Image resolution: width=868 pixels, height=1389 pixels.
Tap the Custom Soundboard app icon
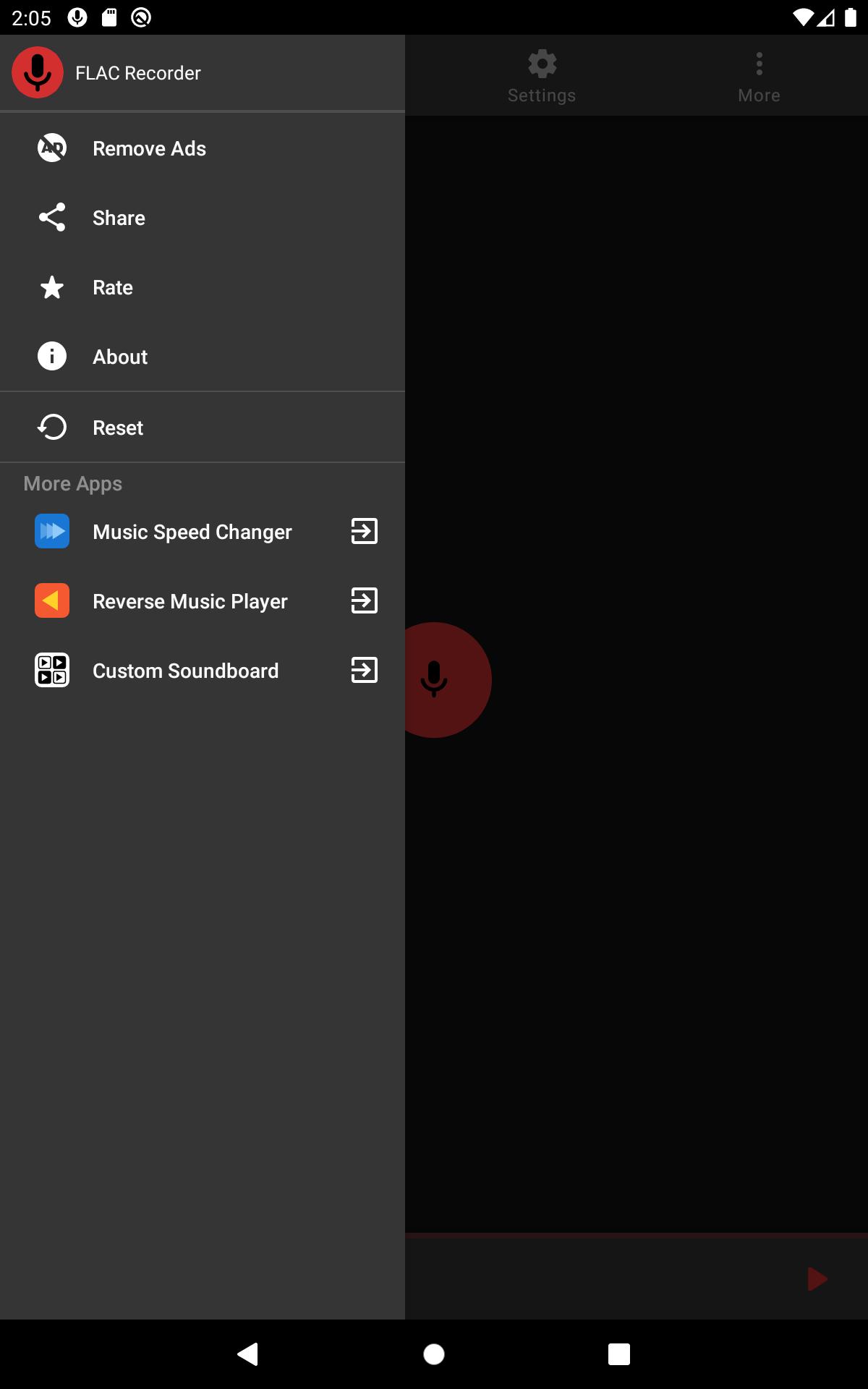(52, 670)
